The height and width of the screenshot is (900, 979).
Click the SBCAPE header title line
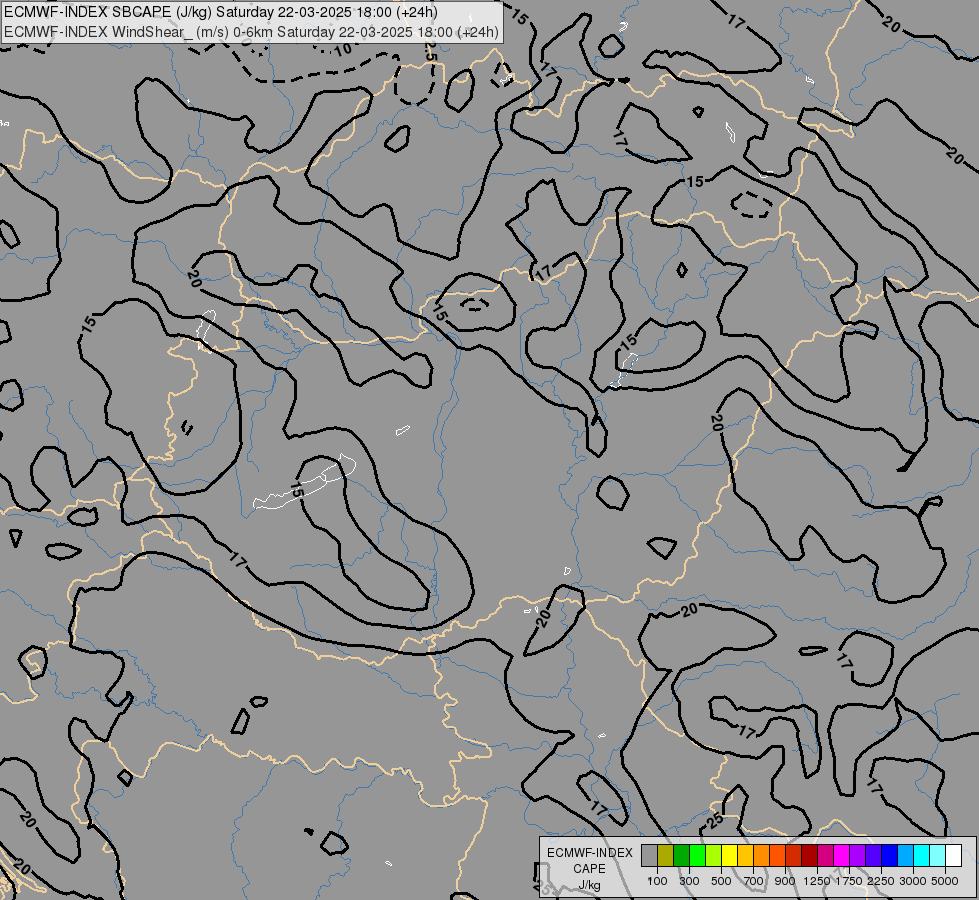220,12
